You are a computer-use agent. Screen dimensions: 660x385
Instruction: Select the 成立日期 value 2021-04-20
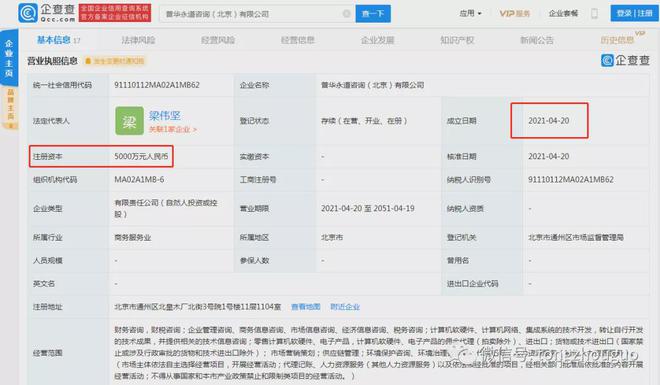(x=548, y=121)
